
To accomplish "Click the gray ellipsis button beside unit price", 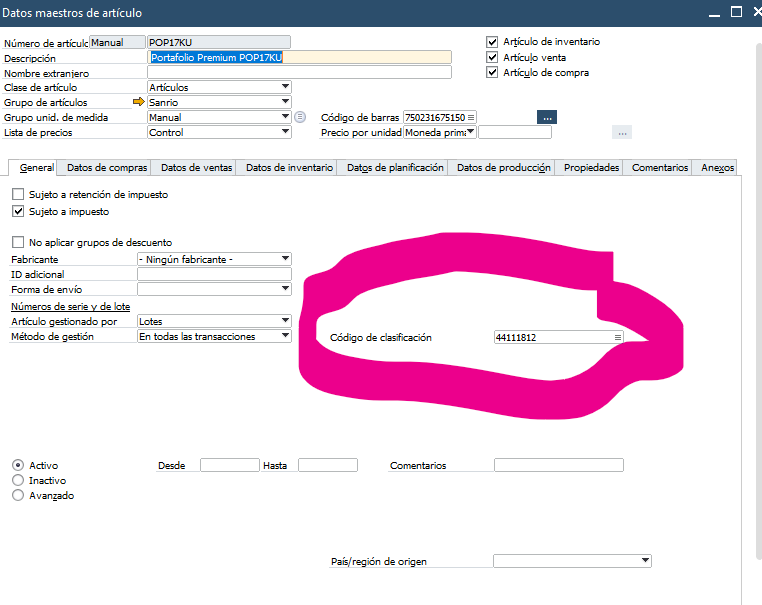I will click(x=622, y=132).
